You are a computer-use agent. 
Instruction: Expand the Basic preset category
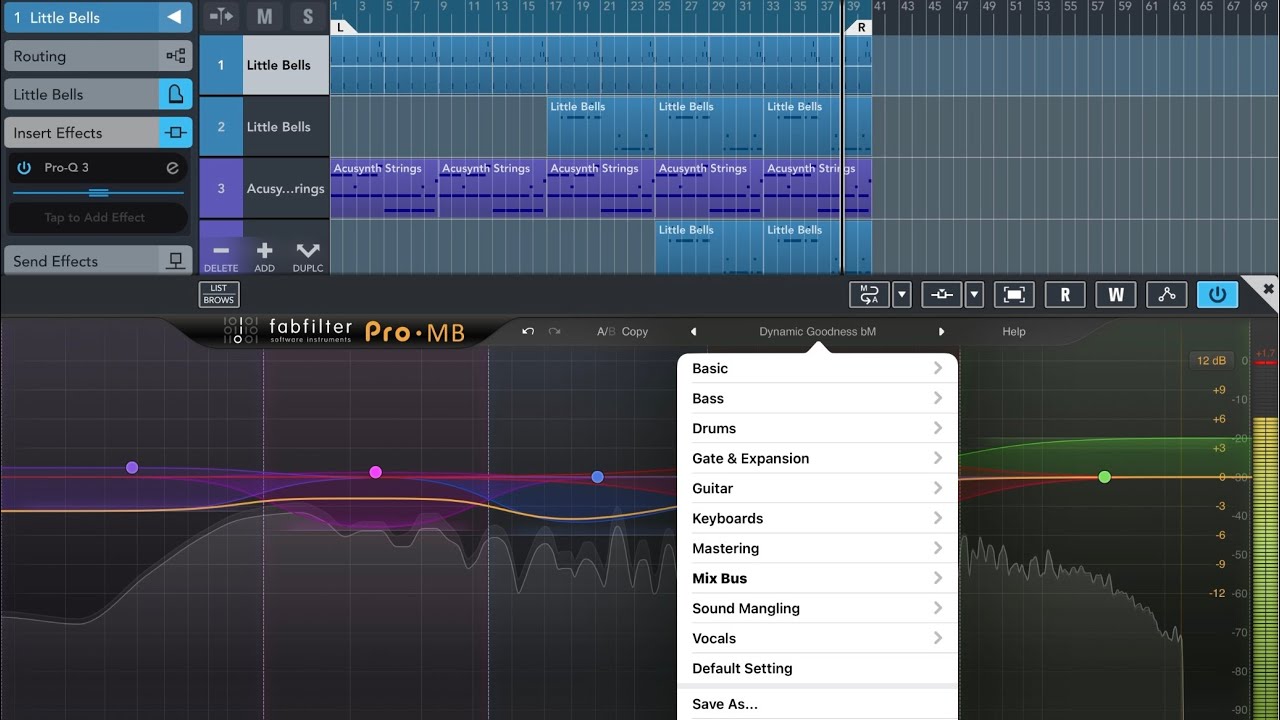(x=817, y=368)
